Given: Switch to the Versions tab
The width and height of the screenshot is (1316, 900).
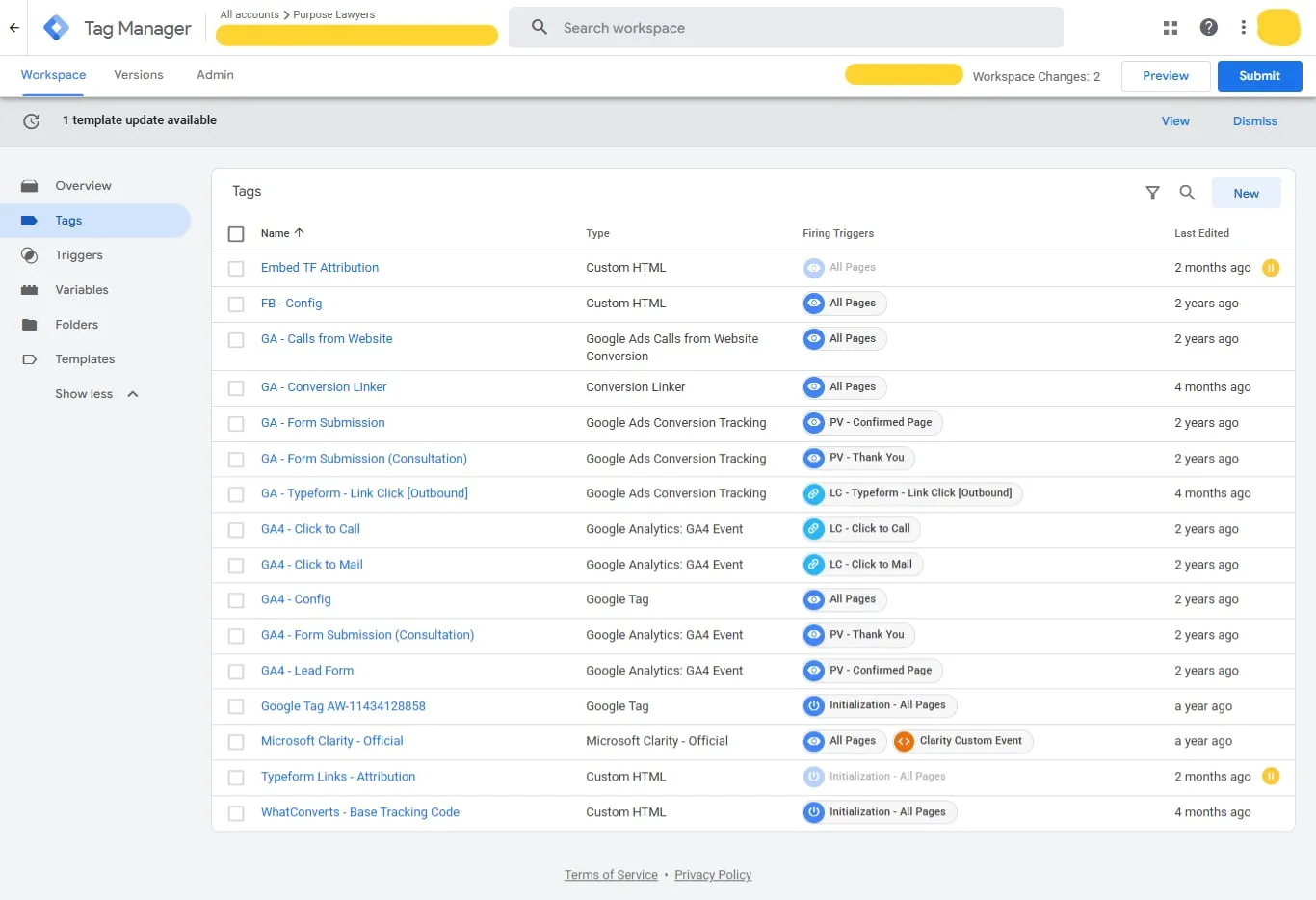Looking at the screenshot, I should (x=139, y=75).
